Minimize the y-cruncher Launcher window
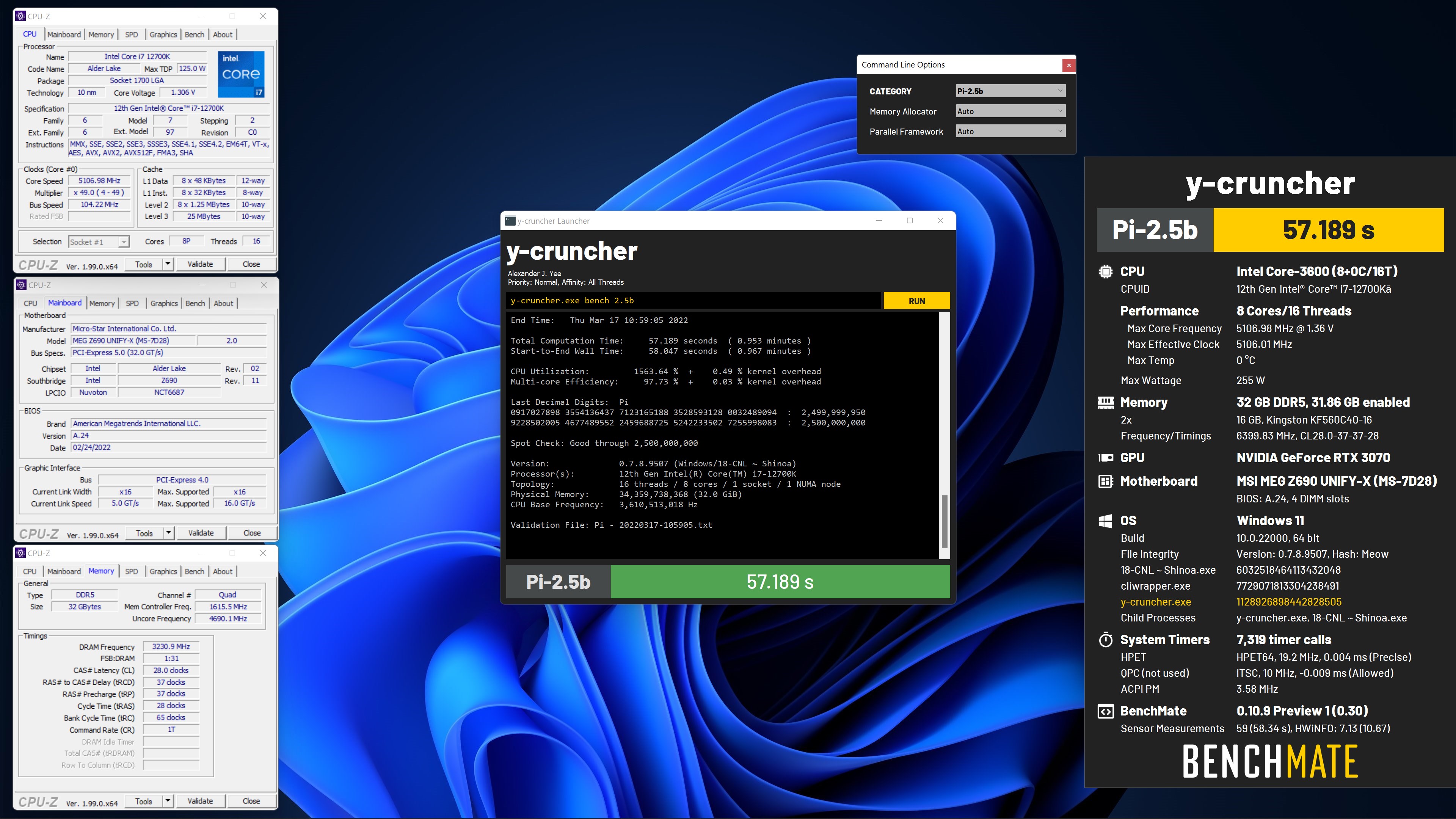 tap(879, 220)
